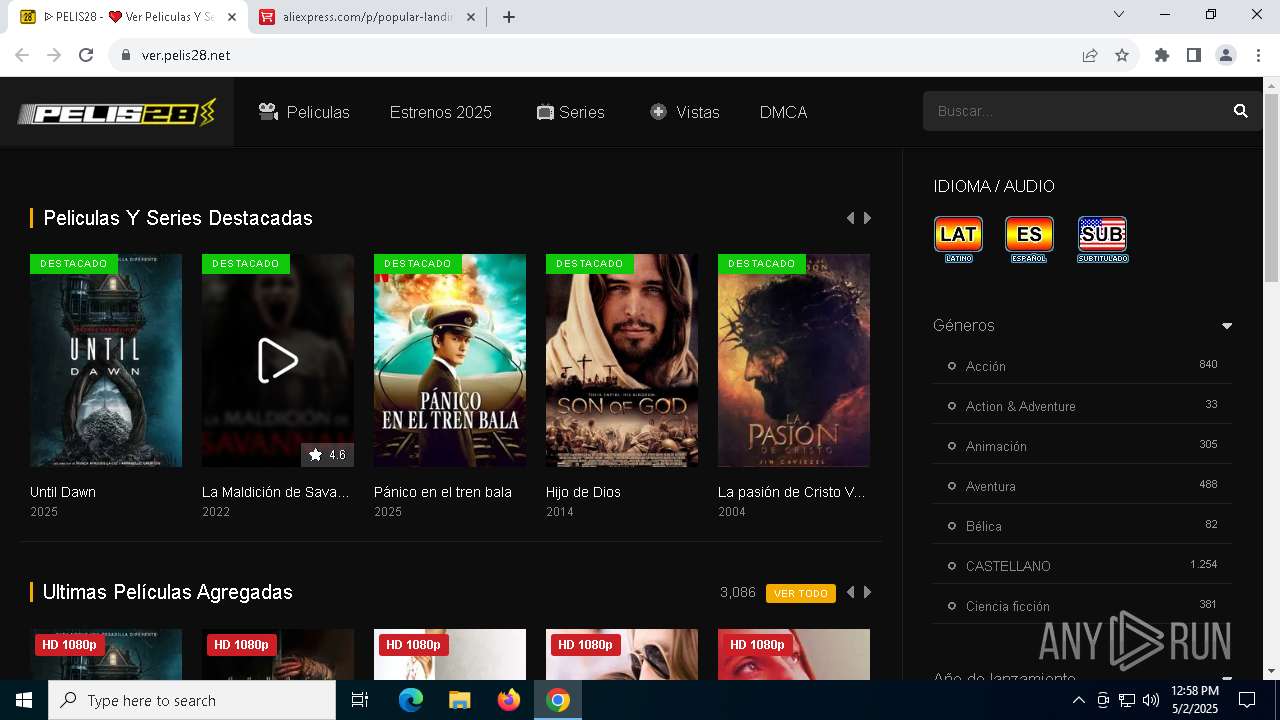Play La Maldición de Savannah
This screenshot has width=1280, height=720.
coord(278,360)
